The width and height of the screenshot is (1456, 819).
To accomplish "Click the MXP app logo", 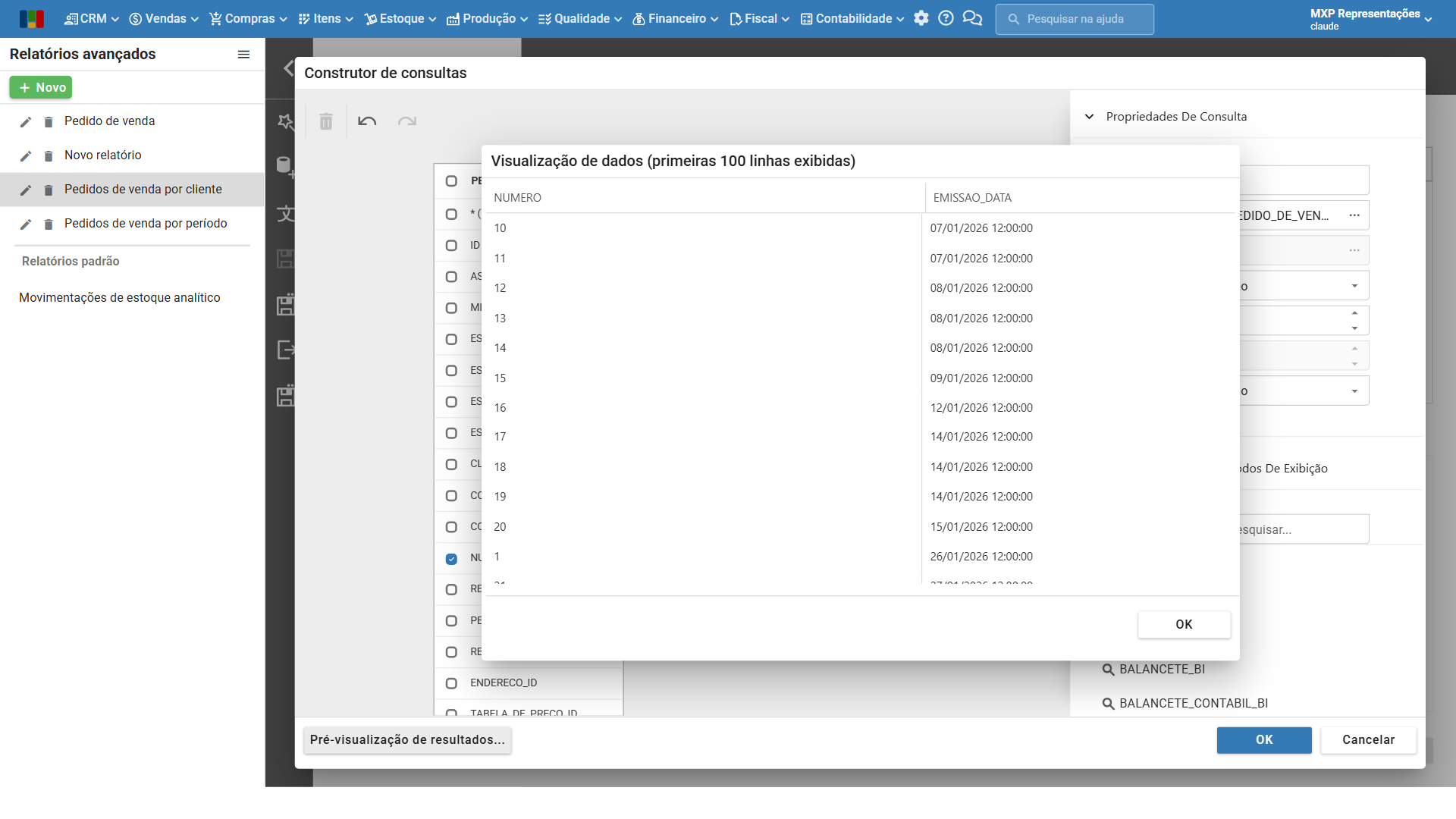I will tap(31, 19).
